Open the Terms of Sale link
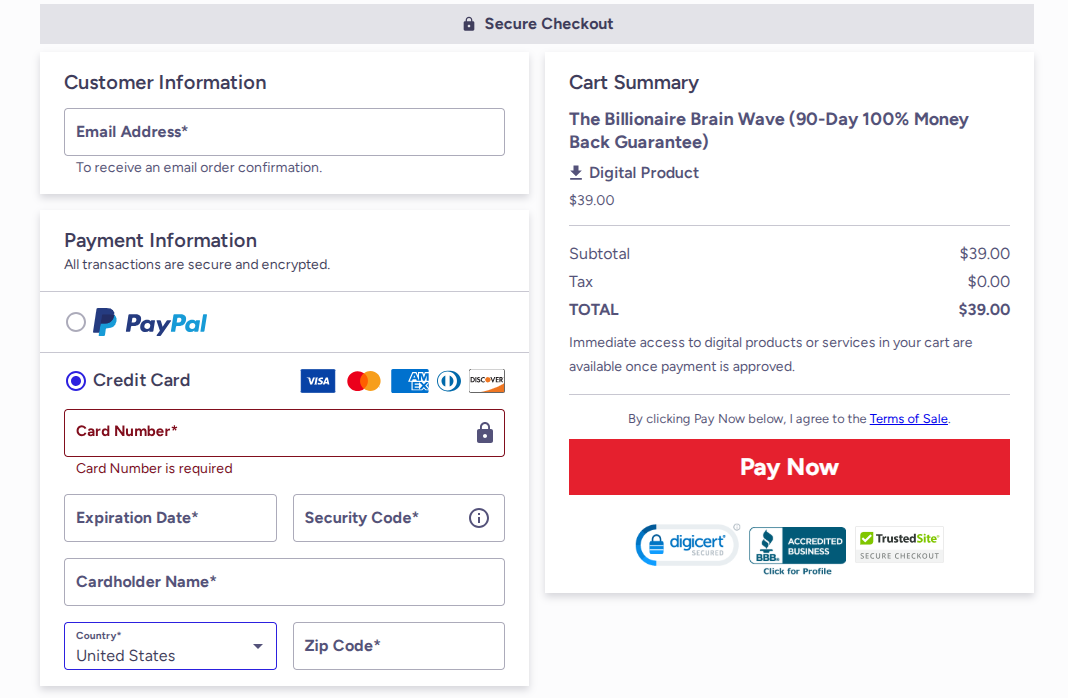Image resolution: width=1068 pixels, height=698 pixels. pyautogui.click(x=908, y=419)
